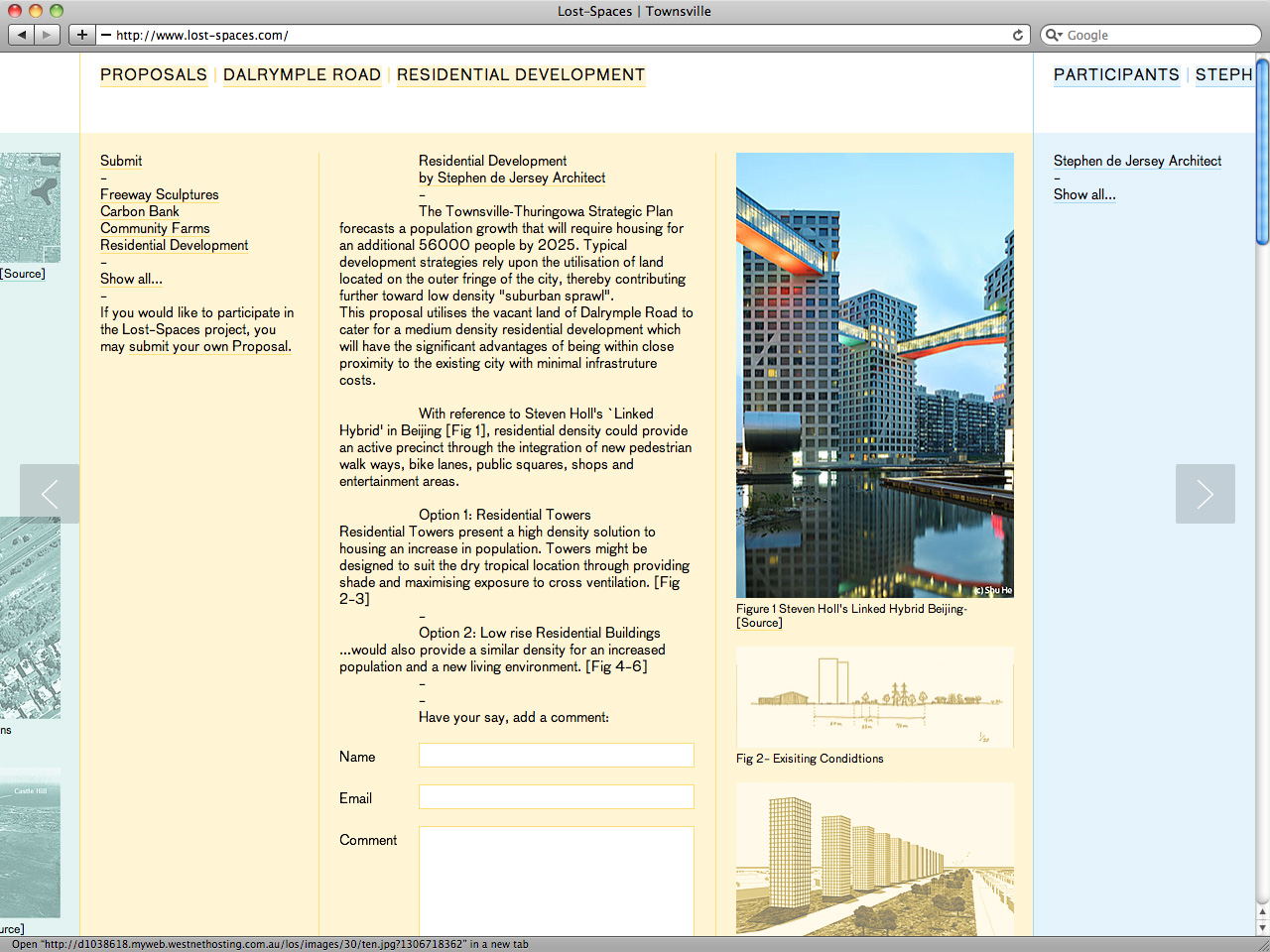
Task: Click 'Fig 2- Exisiting Condidtions' caption
Action: [810, 759]
